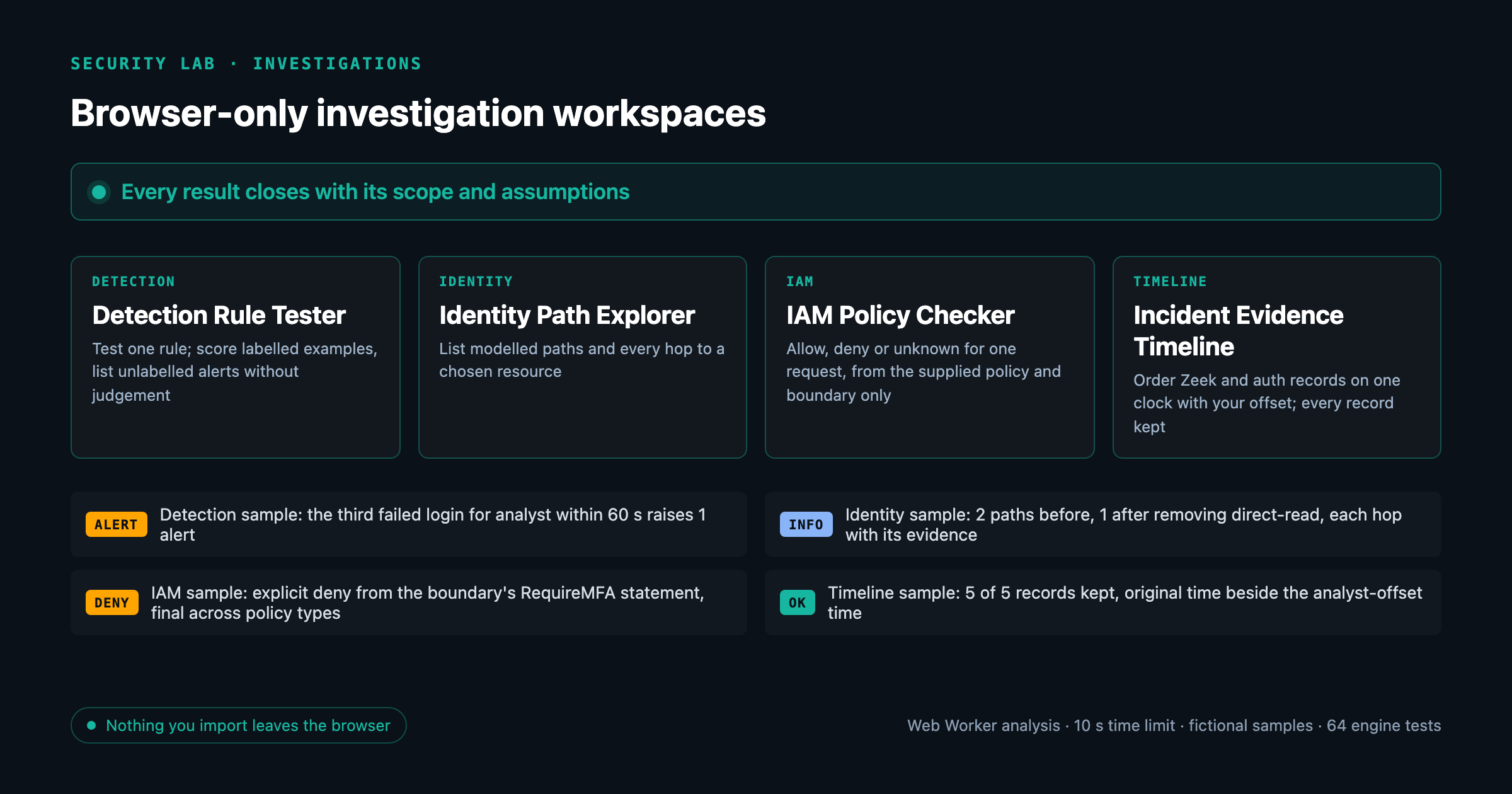Click the 'SECURITY LAB · INVESTIGATIONS' label
Viewport: 1512px width, 794px height.
pyautogui.click(x=246, y=64)
